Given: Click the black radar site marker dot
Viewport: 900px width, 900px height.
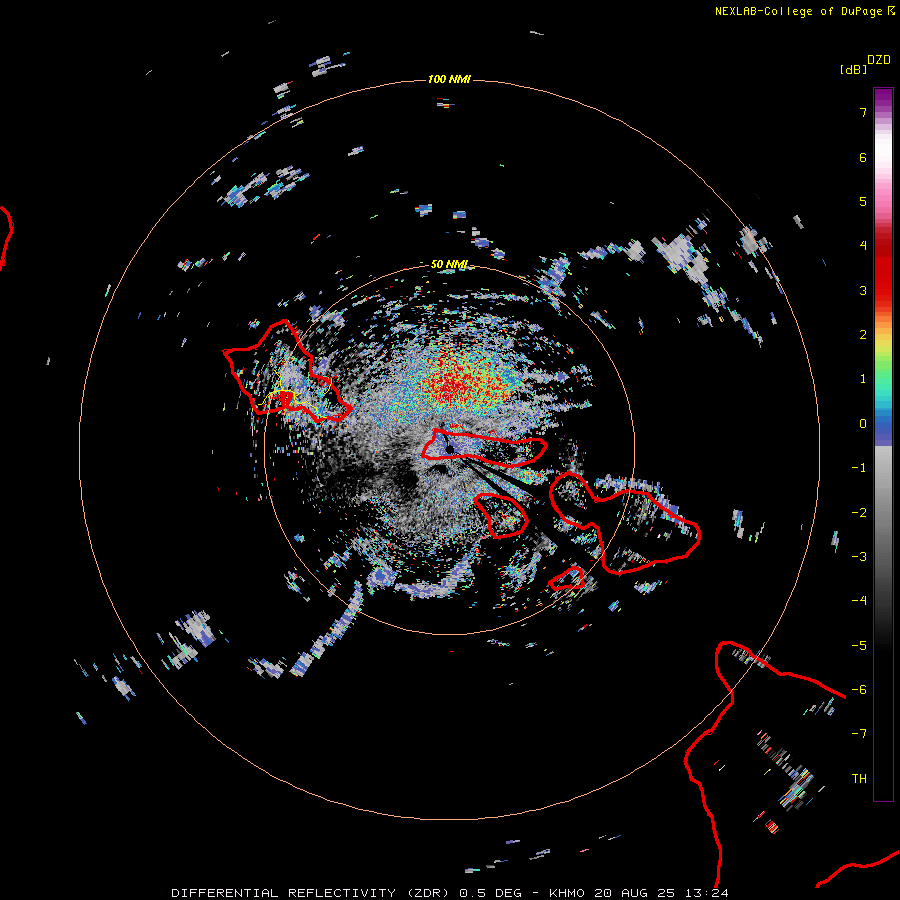Looking at the screenshot, I should 450,449.
